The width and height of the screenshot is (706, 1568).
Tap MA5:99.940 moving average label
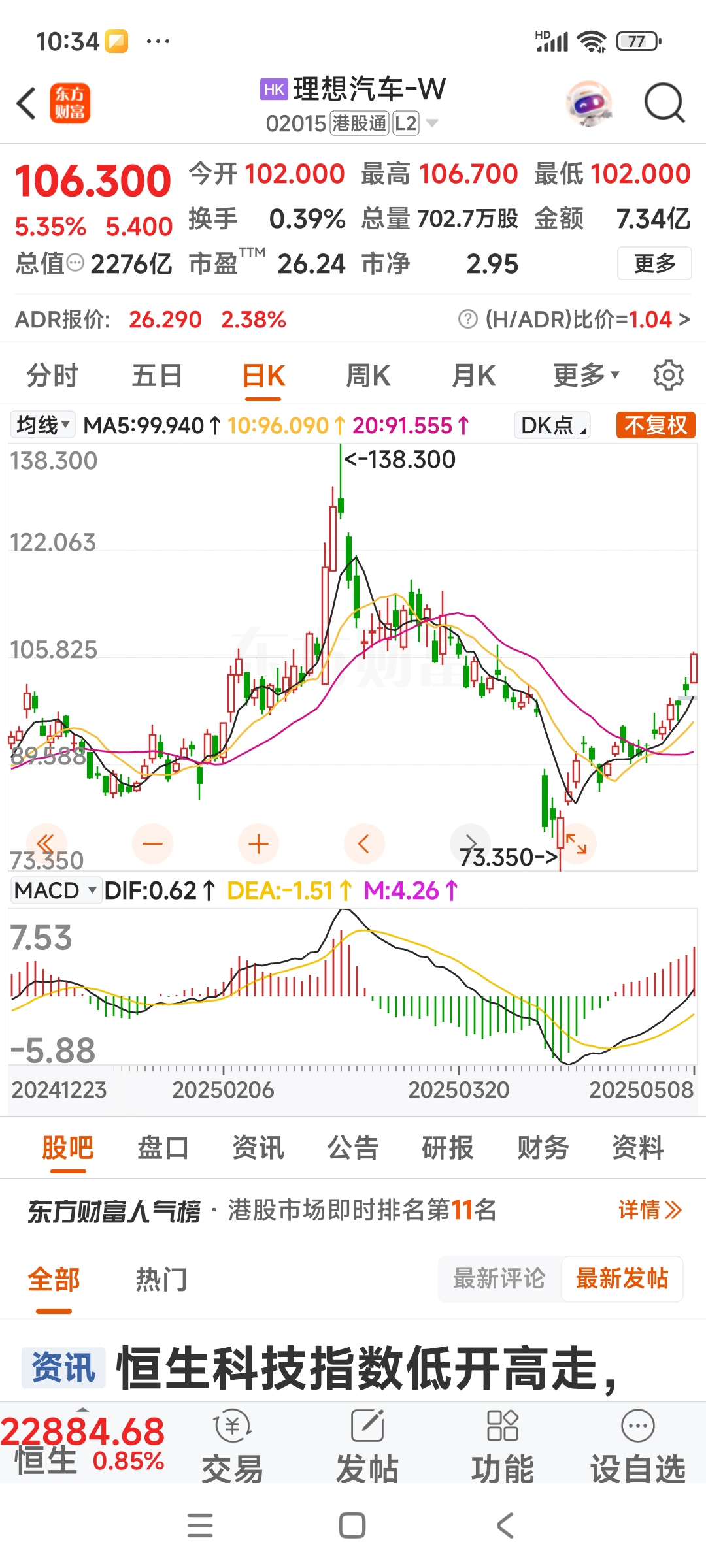pos(152,425)
